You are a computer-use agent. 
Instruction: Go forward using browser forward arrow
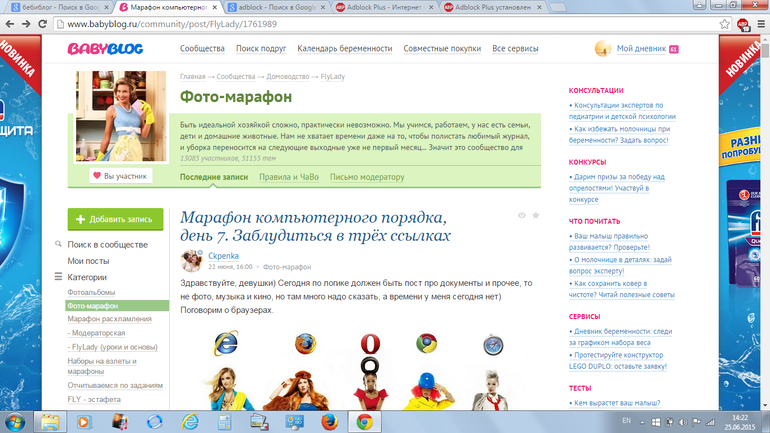(26, 24)
